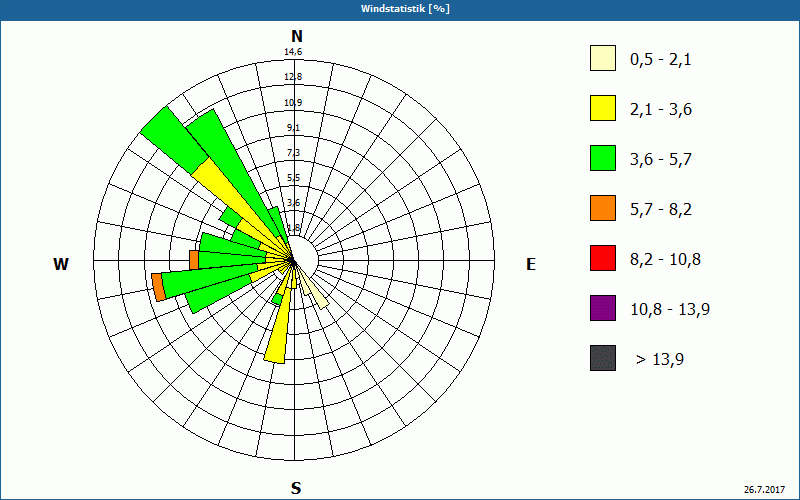Click the W compass label
The height and width of the screenshot is (500, 800).
(x=61, y=264)
